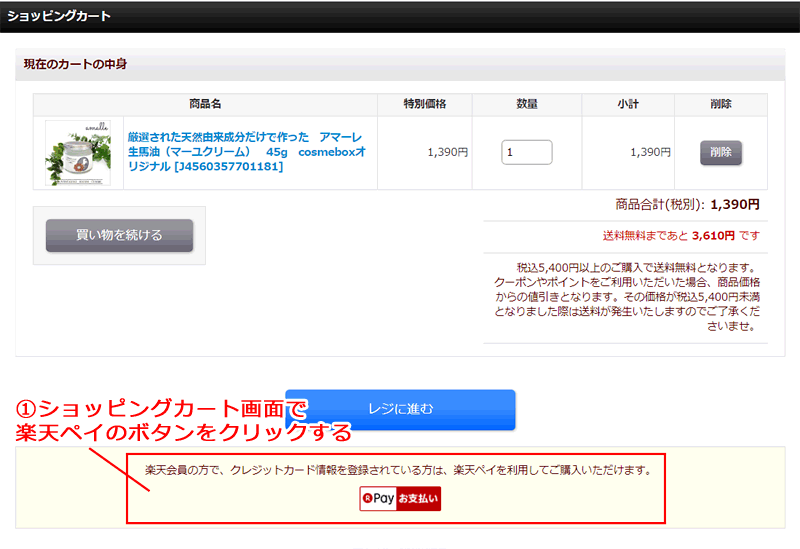Click the quantity input field
Viewport: 800px width, 549px height.
pos(526,153)
